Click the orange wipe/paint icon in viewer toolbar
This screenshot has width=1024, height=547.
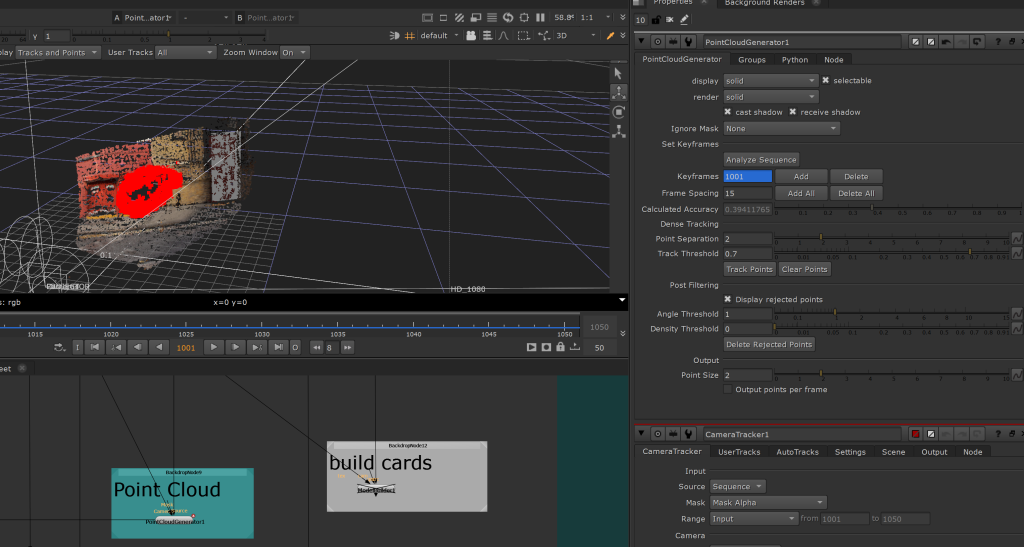tap(610, 36)
